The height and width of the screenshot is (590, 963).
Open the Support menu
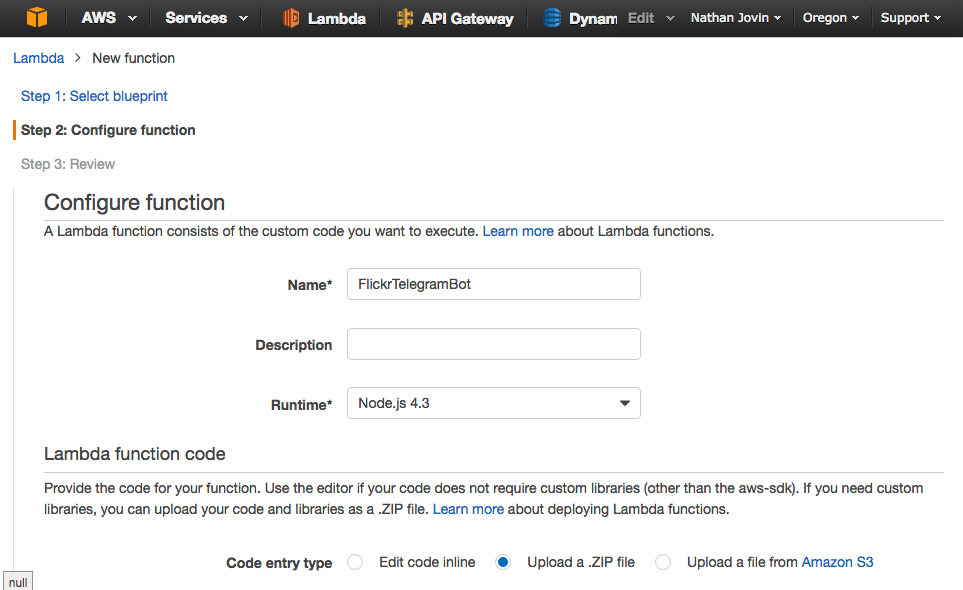[910, 18]
